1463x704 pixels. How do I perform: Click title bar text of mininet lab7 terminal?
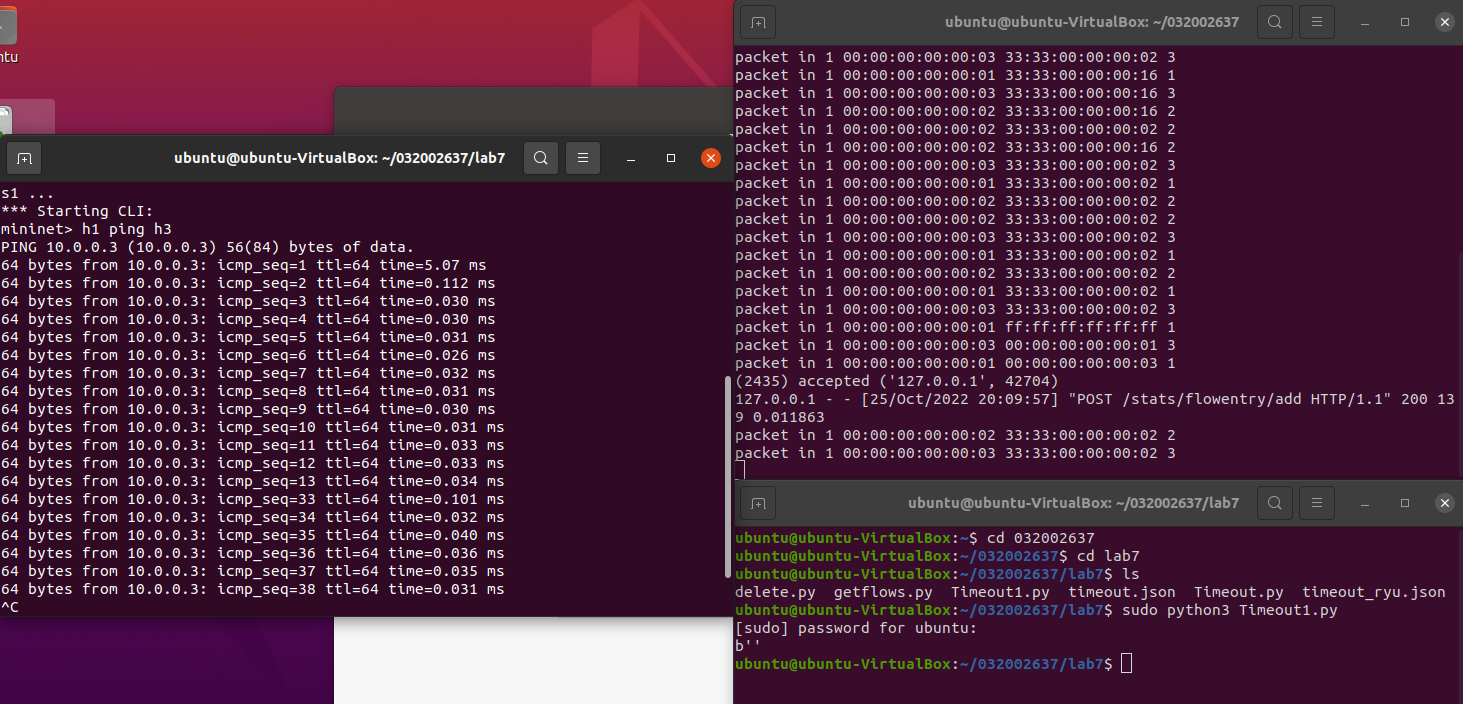click(x=339, y=158)
